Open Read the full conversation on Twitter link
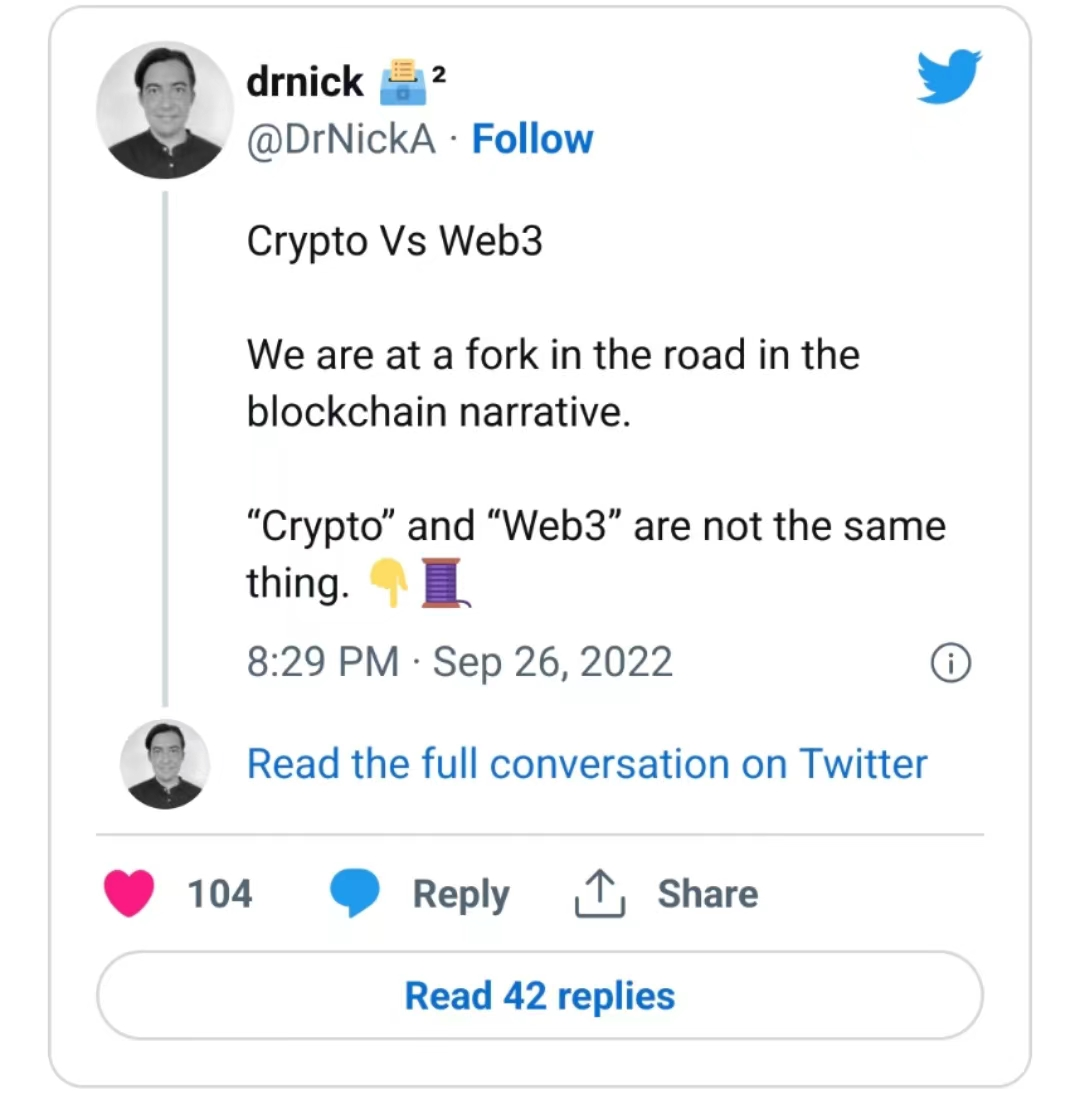The width and height of the screenshot is (1080, 1100). (x=587, y=763)
